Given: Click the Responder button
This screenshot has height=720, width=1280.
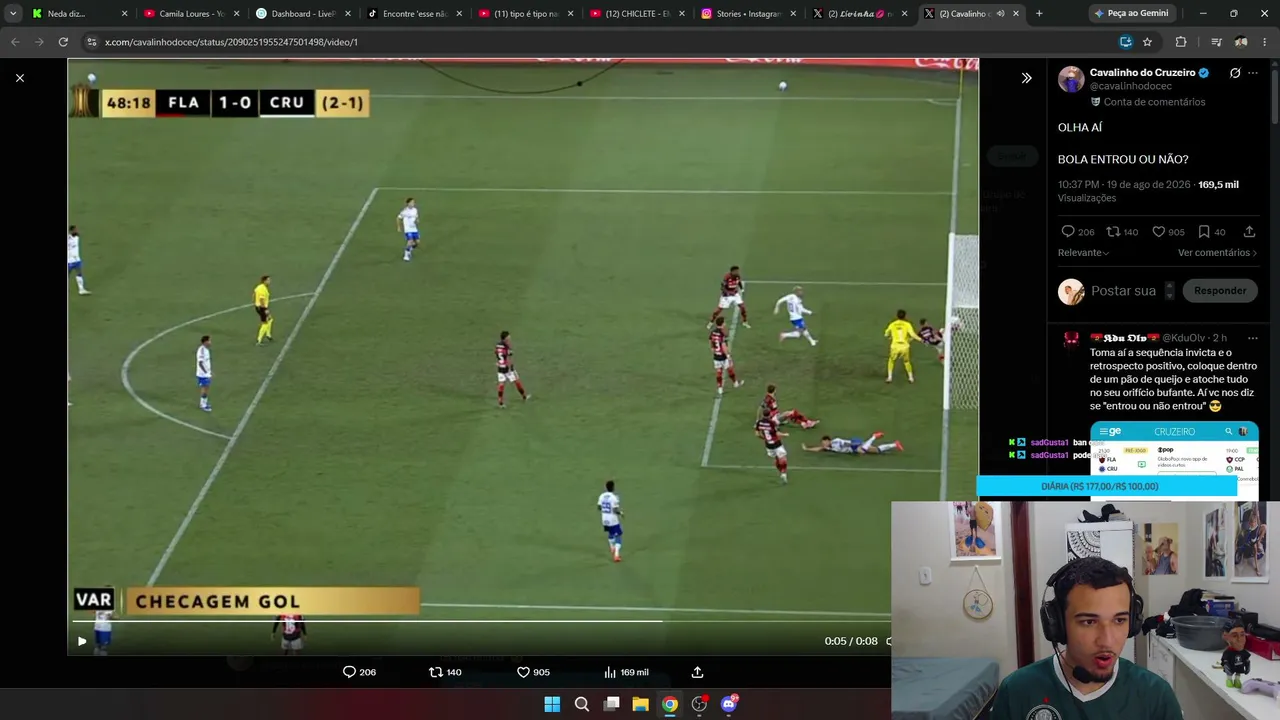Looking at the screenshot, I should point(1220,291).
